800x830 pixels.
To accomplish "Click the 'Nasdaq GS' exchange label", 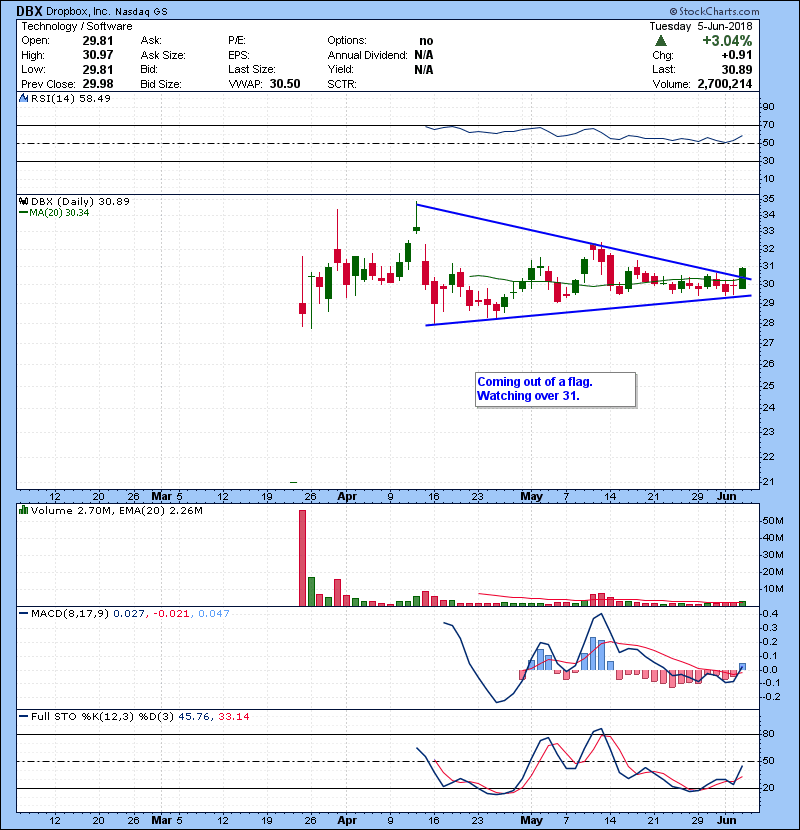I will (140, 12).
